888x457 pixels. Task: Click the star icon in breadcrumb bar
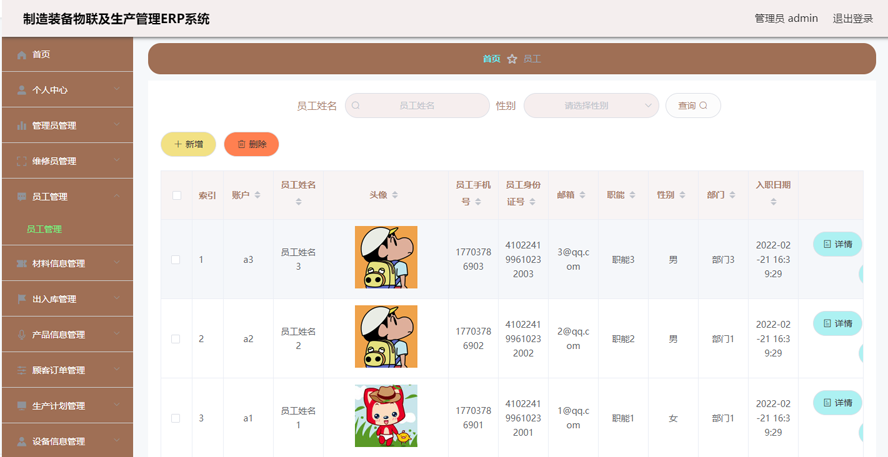pos(512,59)
